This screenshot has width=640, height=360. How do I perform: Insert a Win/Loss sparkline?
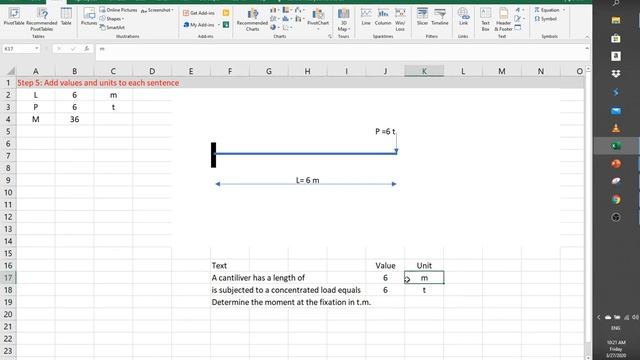(x=400, y=19)
